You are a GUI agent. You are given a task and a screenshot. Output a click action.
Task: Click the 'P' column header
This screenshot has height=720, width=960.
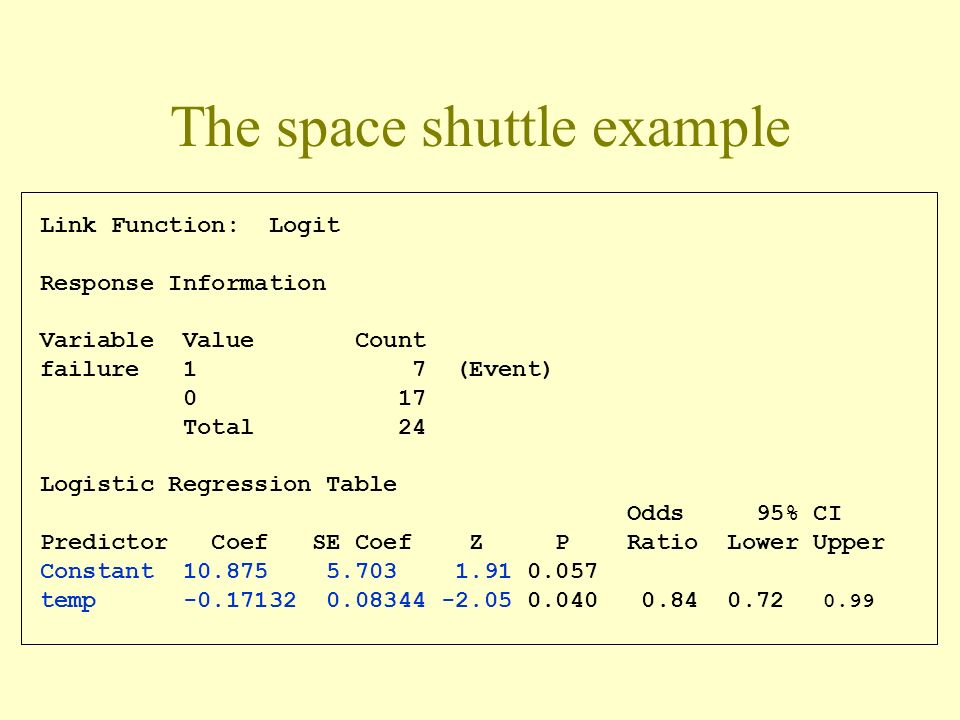coord(562,542)
